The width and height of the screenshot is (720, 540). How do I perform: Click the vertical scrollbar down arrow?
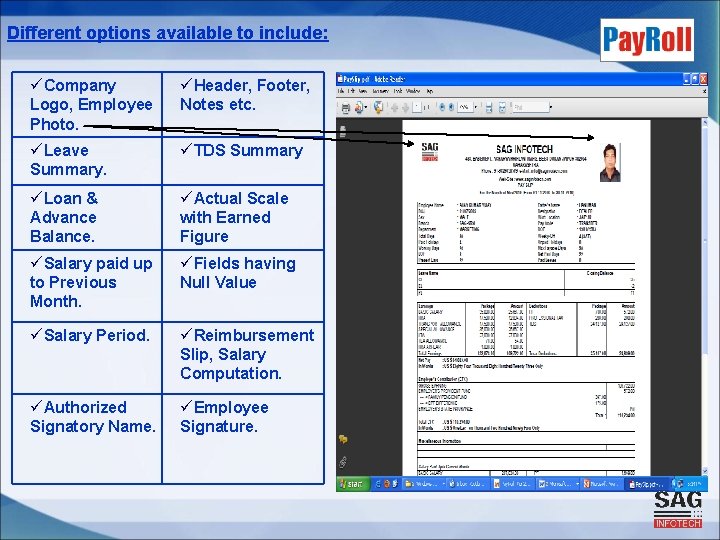pos(705,471)
